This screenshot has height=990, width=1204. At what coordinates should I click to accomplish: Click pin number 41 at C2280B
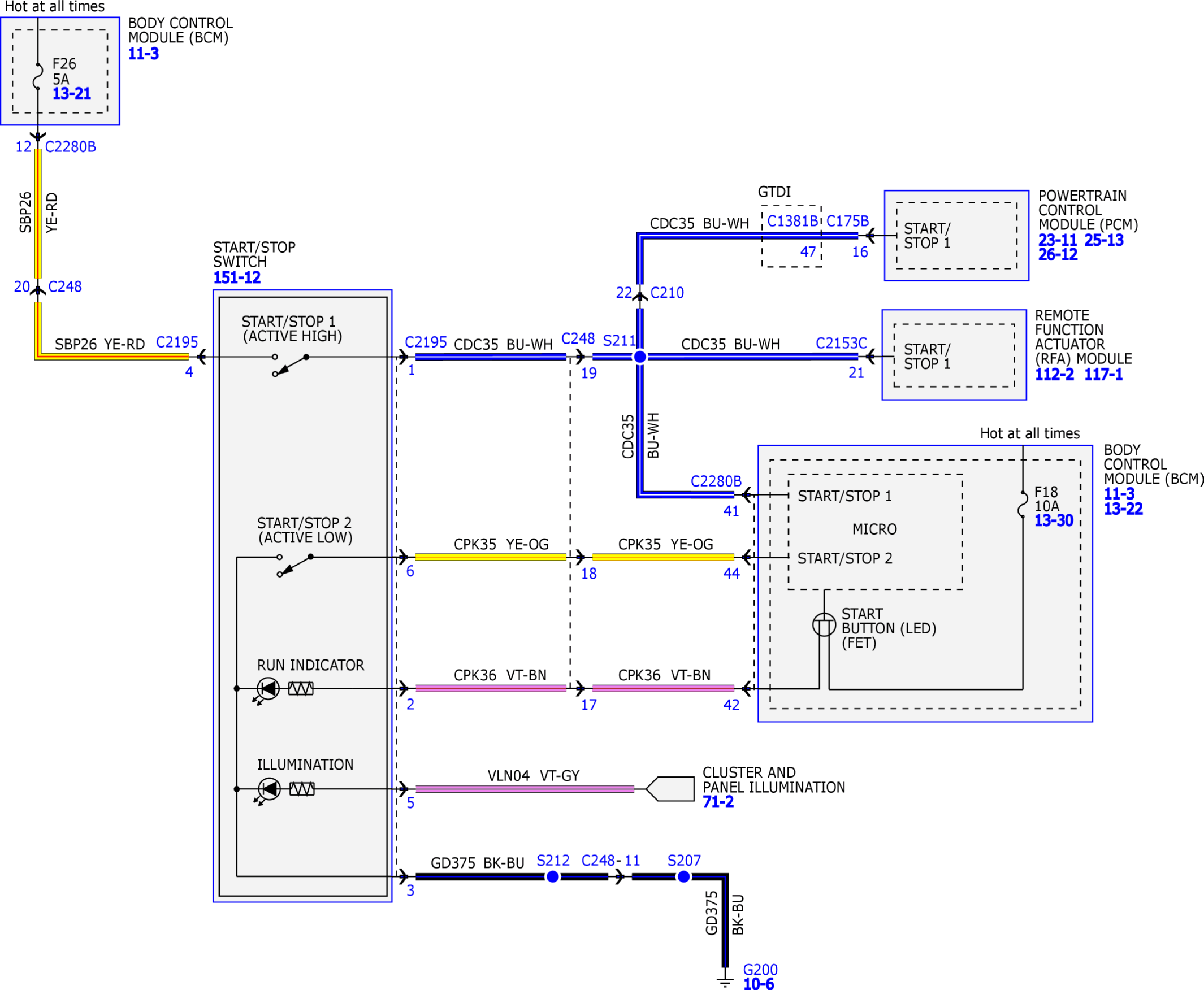(x=731, y=511)
